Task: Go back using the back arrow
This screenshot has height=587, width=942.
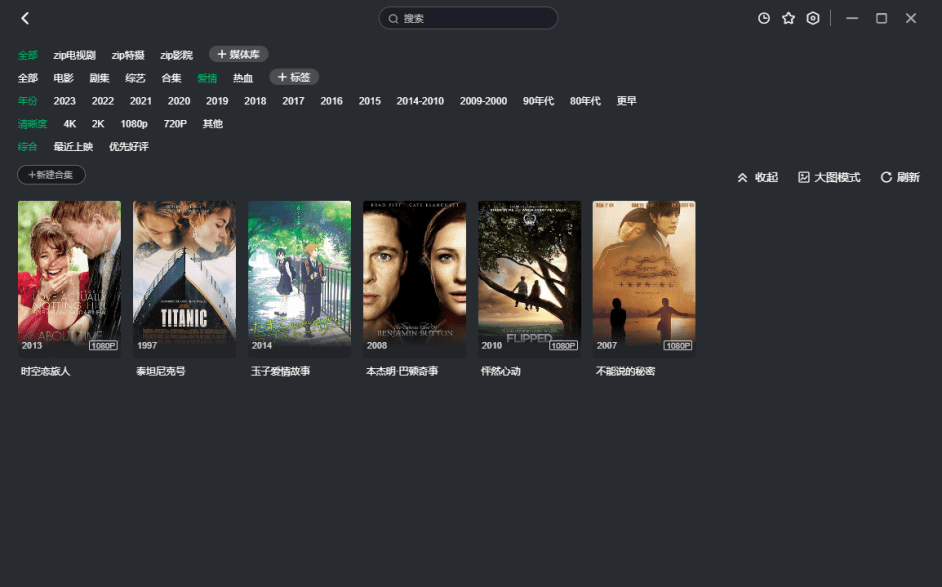Action: click(25, 19)
